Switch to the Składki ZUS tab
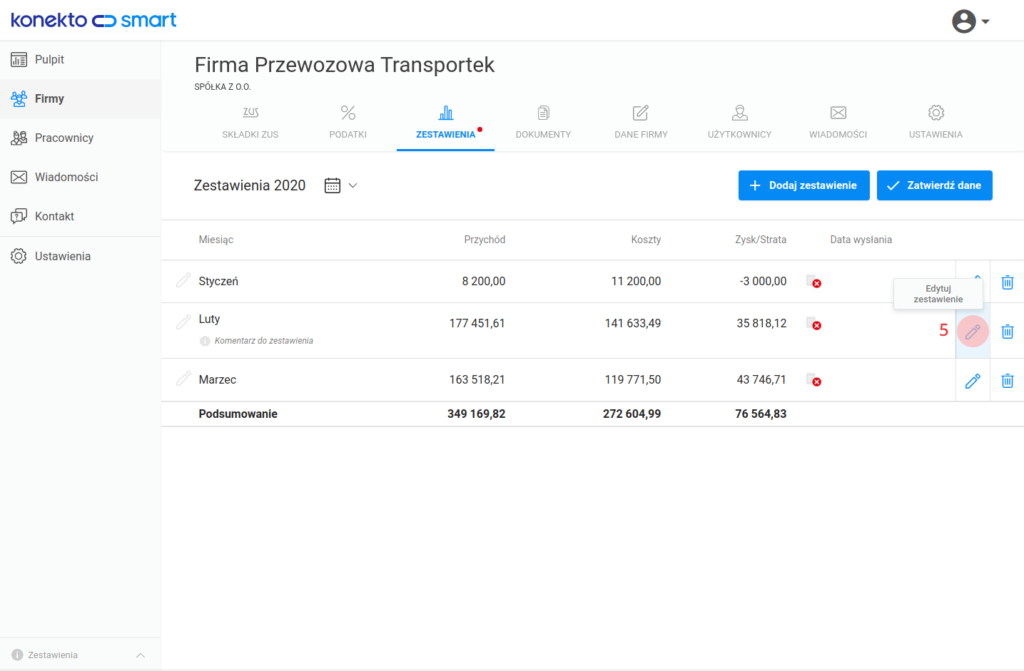The image size is (1024, 671). coord(250,123)
